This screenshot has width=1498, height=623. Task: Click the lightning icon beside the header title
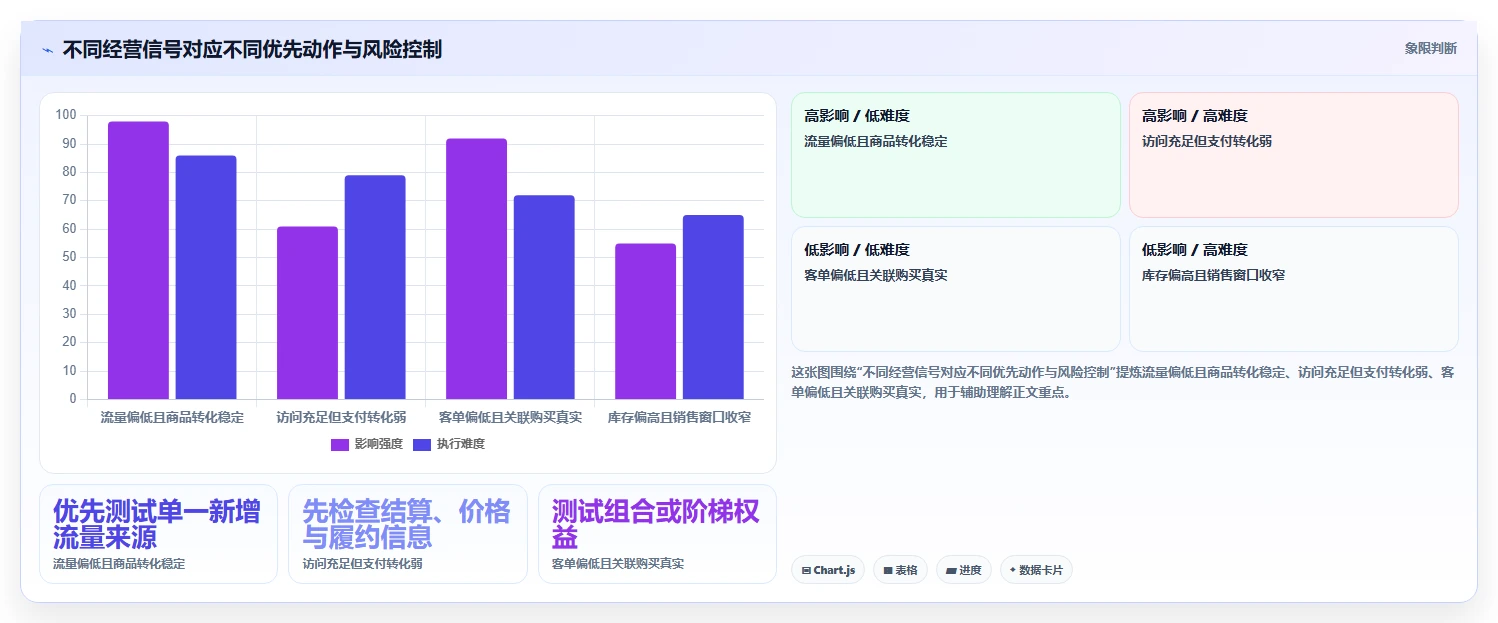pyautogui.click(x=47, y=50)
